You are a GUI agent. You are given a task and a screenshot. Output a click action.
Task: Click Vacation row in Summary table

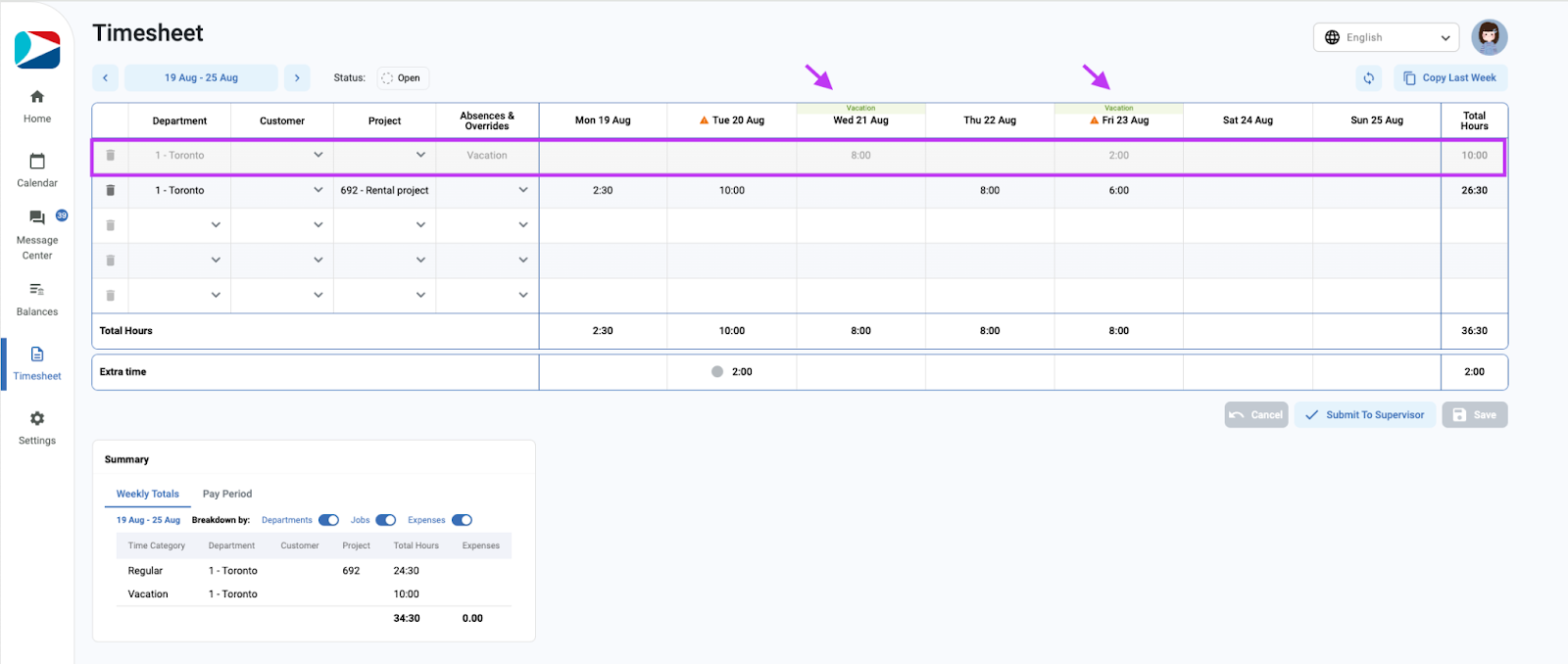[314, 593]
